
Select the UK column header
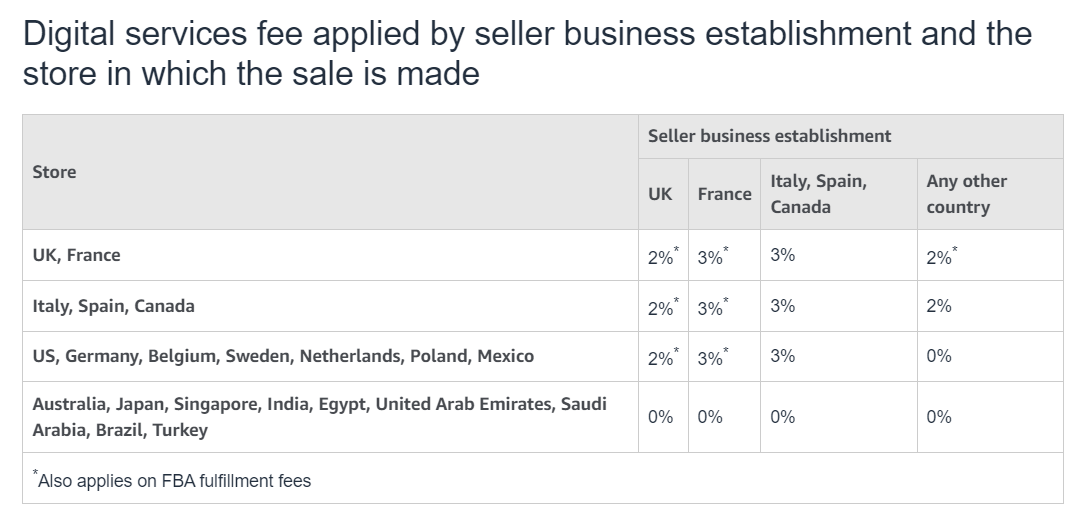[x=660, y=194]
